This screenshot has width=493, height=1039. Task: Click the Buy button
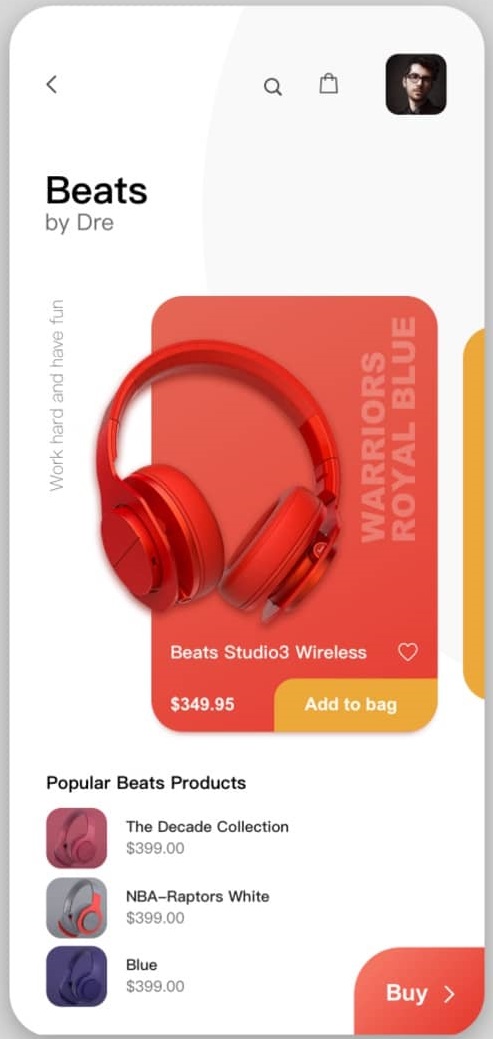420,991
